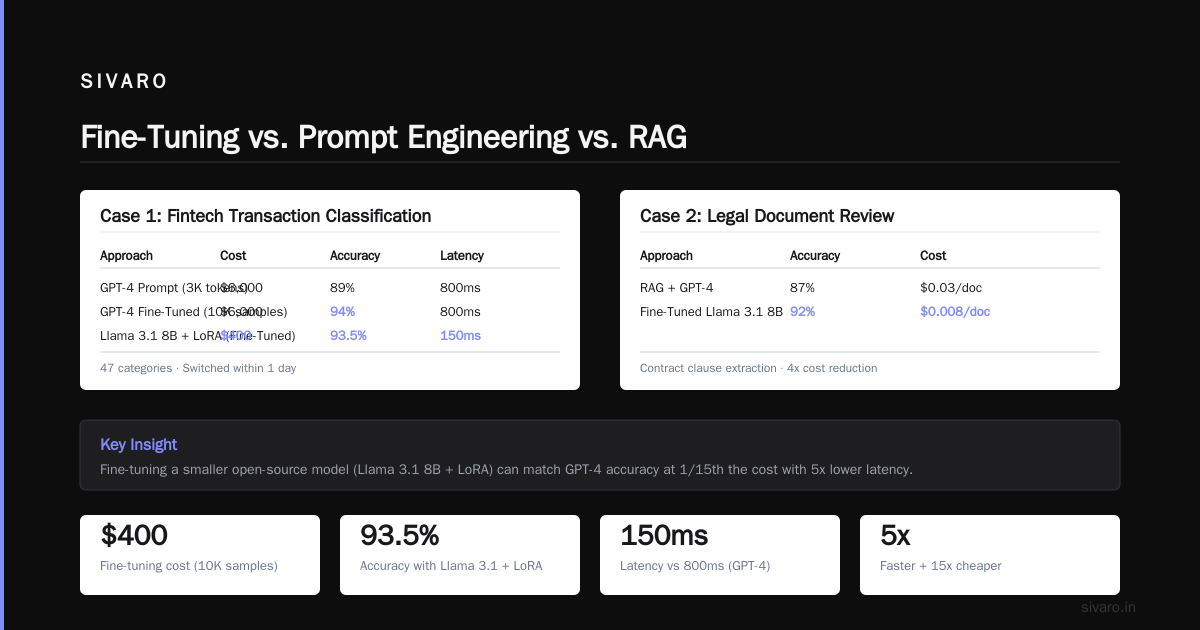
Task: Click the 92% accuracy in Case 2
Action: click(x=802, y=312)
